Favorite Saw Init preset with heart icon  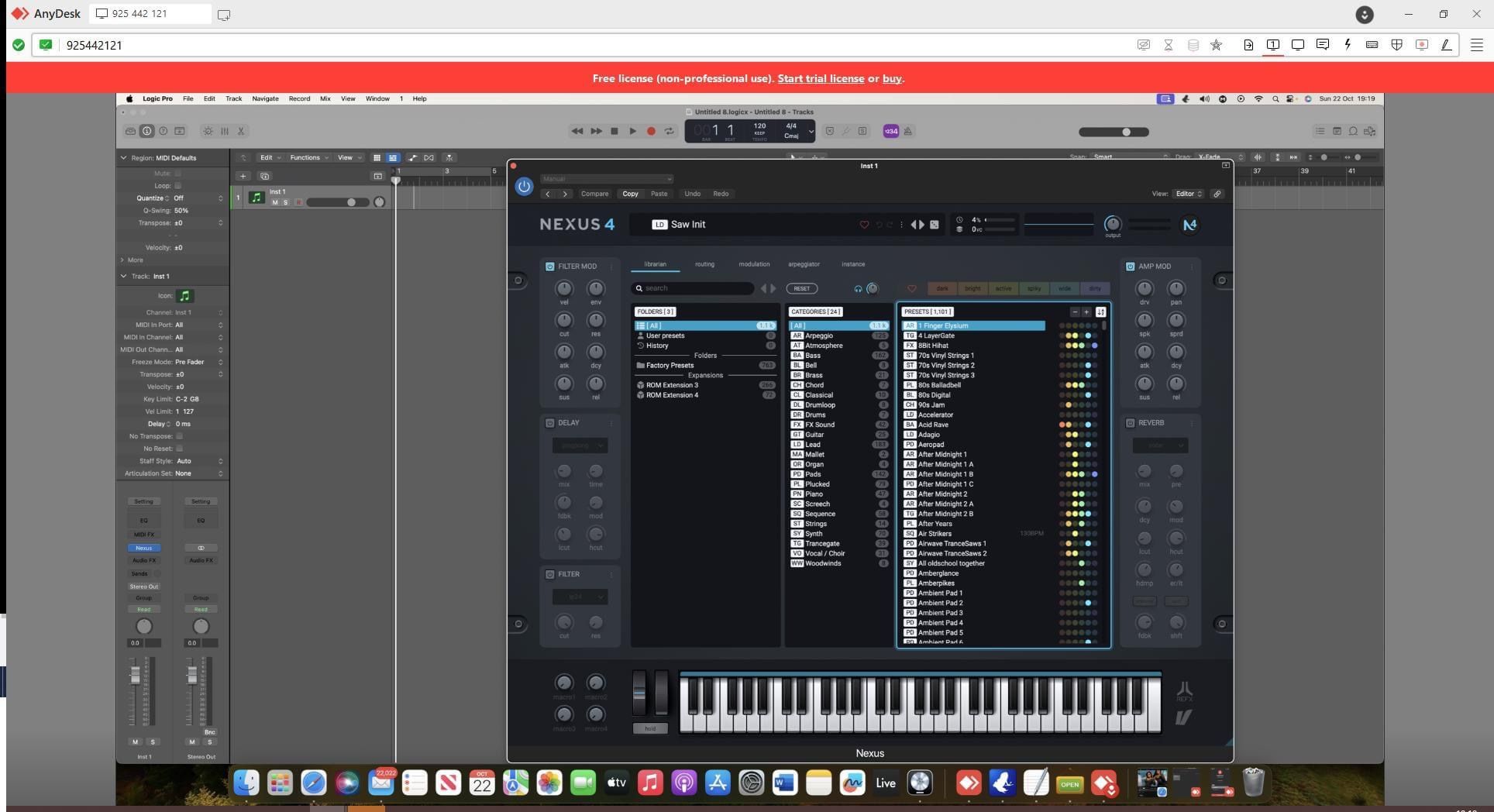864,225
